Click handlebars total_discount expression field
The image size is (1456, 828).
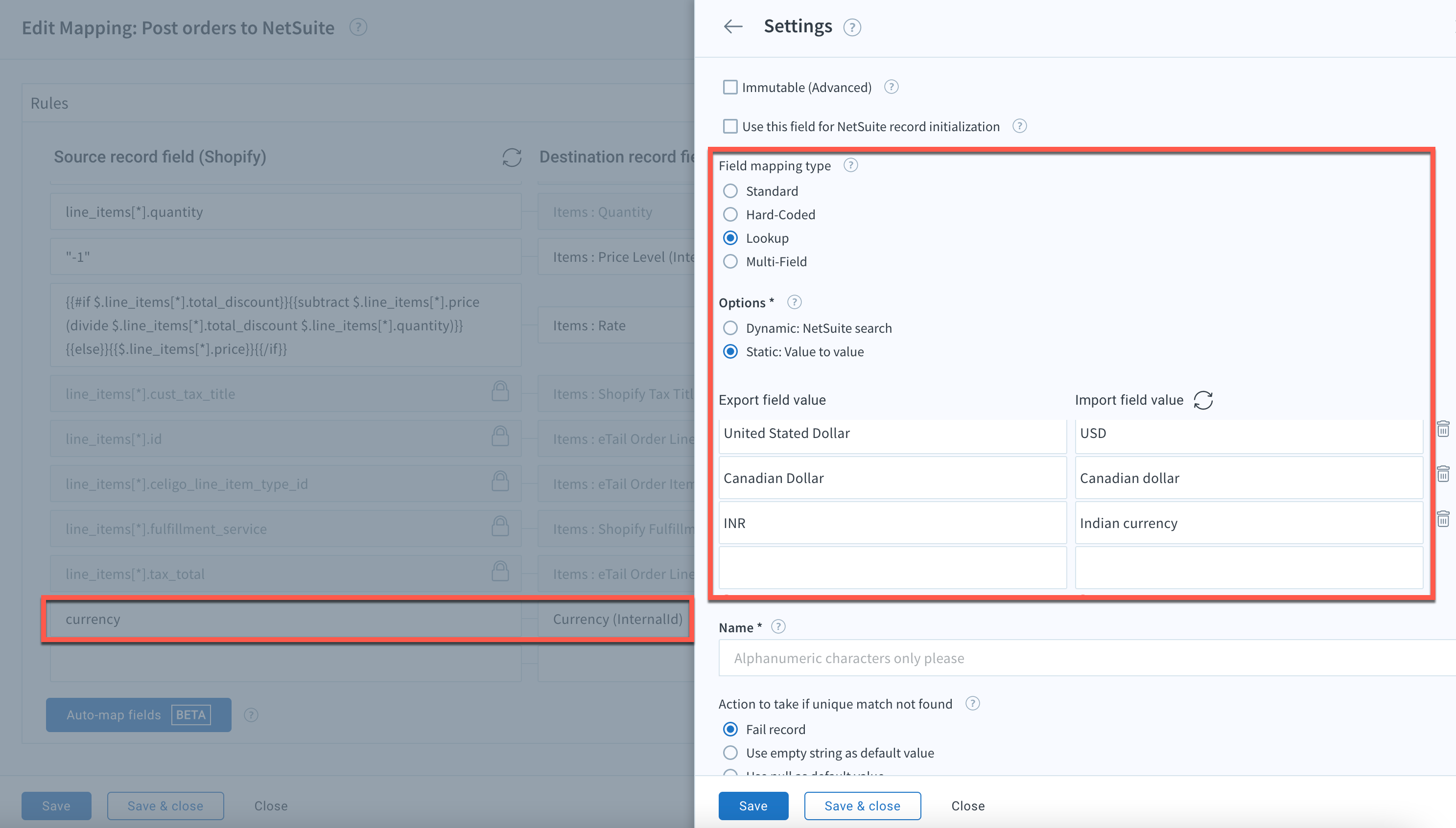pyautogui.click(x=285, y=325)
